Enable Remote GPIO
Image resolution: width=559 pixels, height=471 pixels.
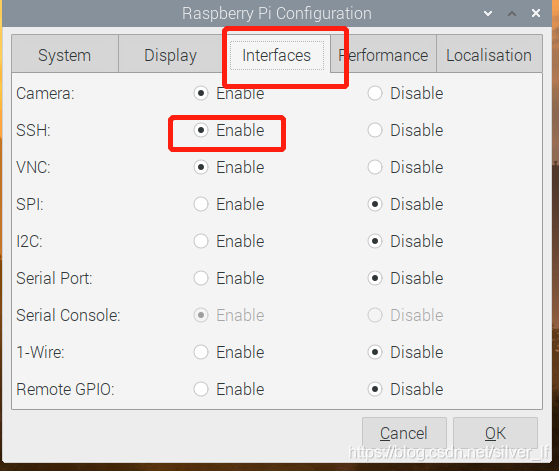click(x=229, y=389)
